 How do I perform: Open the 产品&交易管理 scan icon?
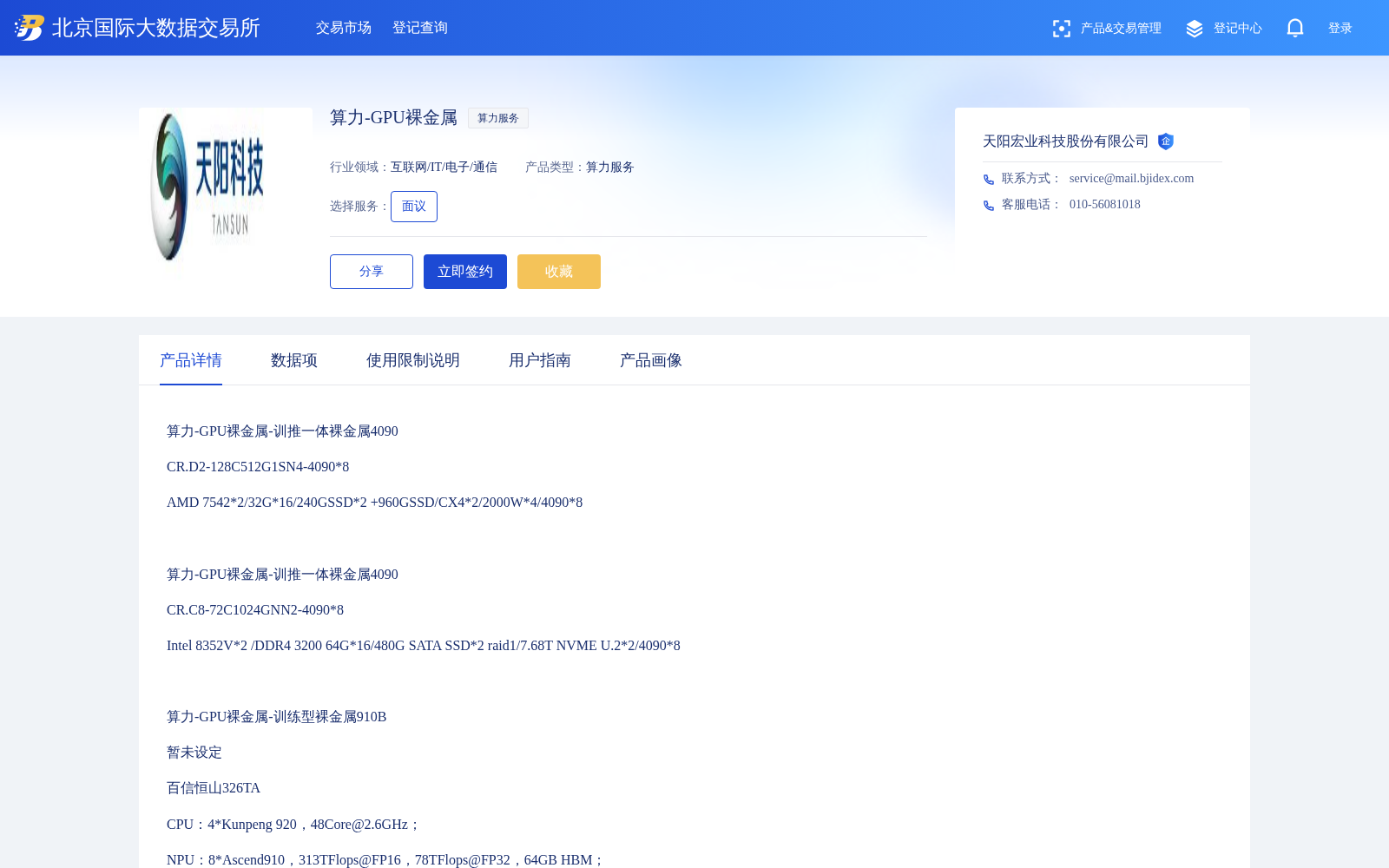tap(1061, 29)
